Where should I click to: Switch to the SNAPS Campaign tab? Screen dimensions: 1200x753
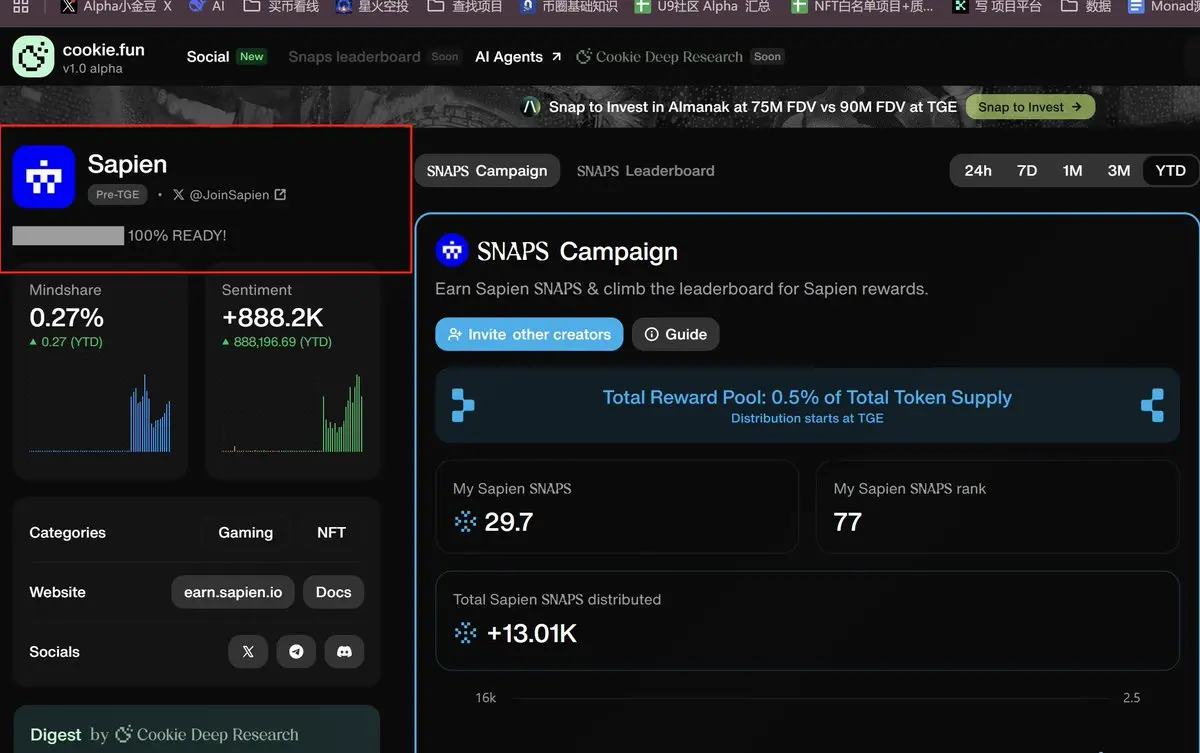pyautogui.click(x=487, y=171)
